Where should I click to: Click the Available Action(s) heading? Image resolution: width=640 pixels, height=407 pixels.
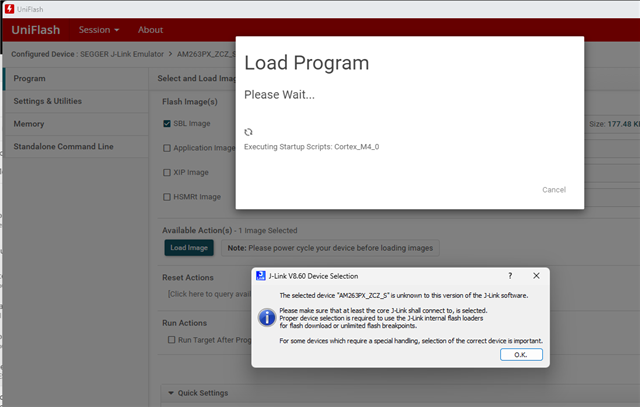tap(197, 230)
